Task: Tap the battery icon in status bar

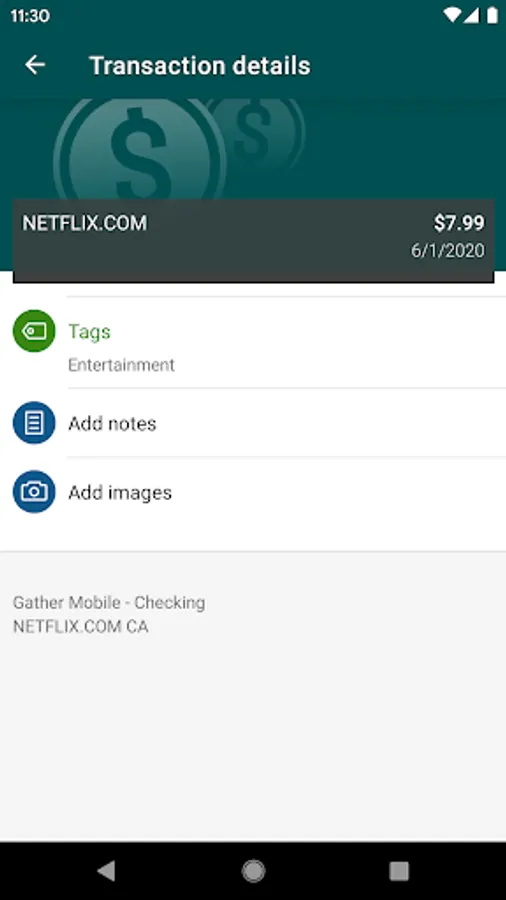Action: tap(492, 15)
